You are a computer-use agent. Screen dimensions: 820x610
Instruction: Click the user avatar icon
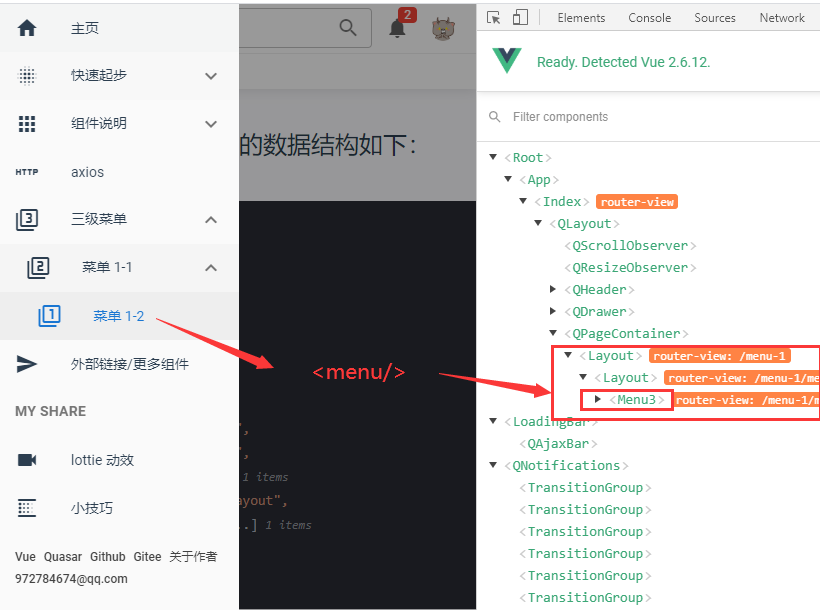[x=443, y=28]
